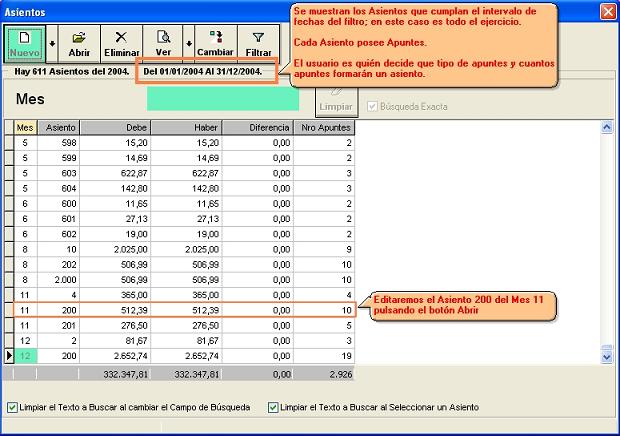The height and width of the screenshot is (436, 620).
Task: Click the current row marker arrow
Action: [x=9, y=356]
